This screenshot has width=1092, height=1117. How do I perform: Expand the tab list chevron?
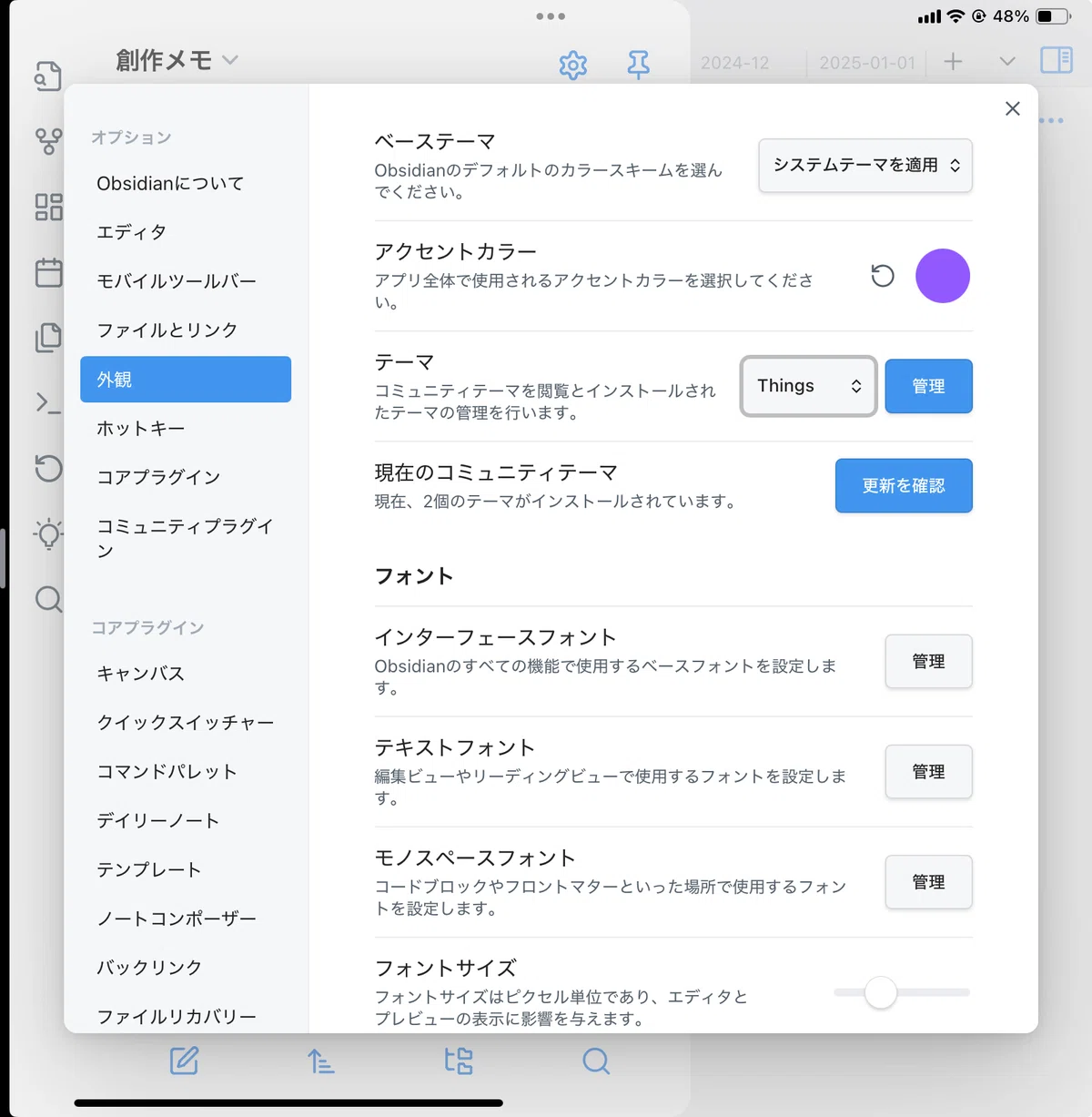pyautogui.click(x=1007, y=61)
